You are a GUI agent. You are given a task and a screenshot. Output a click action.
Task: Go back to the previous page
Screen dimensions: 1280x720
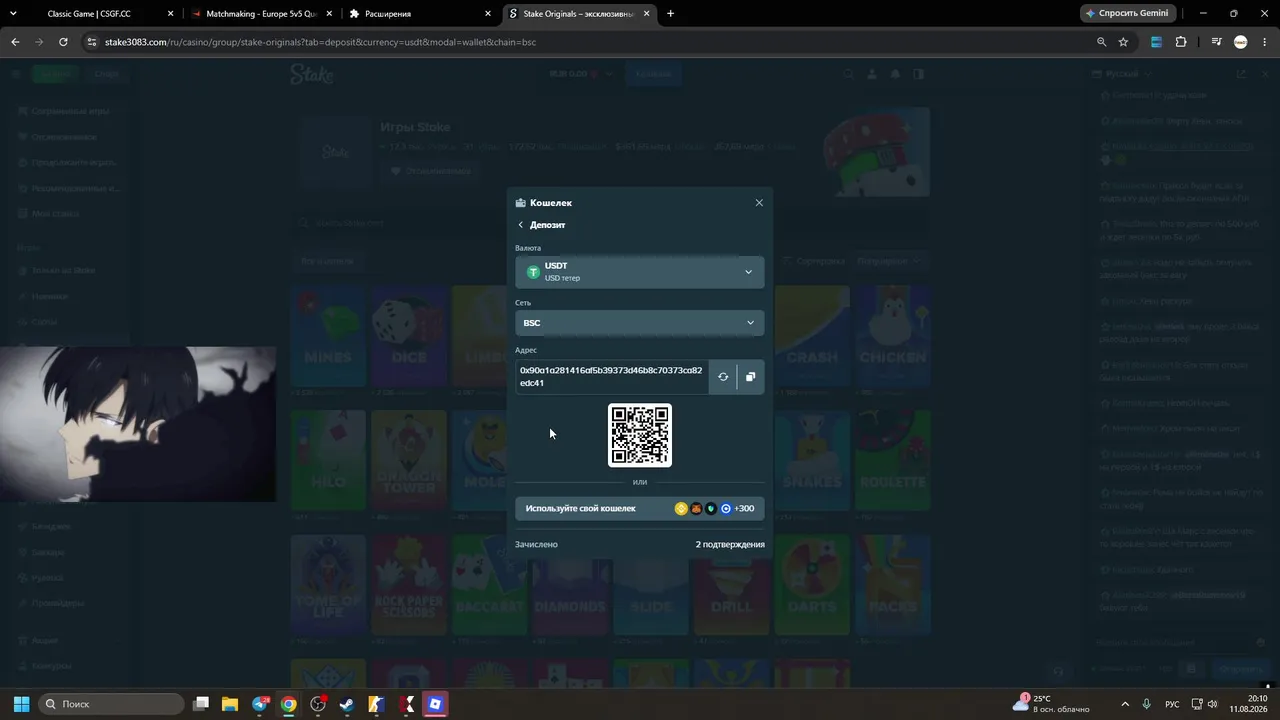(x=15, y=42)
